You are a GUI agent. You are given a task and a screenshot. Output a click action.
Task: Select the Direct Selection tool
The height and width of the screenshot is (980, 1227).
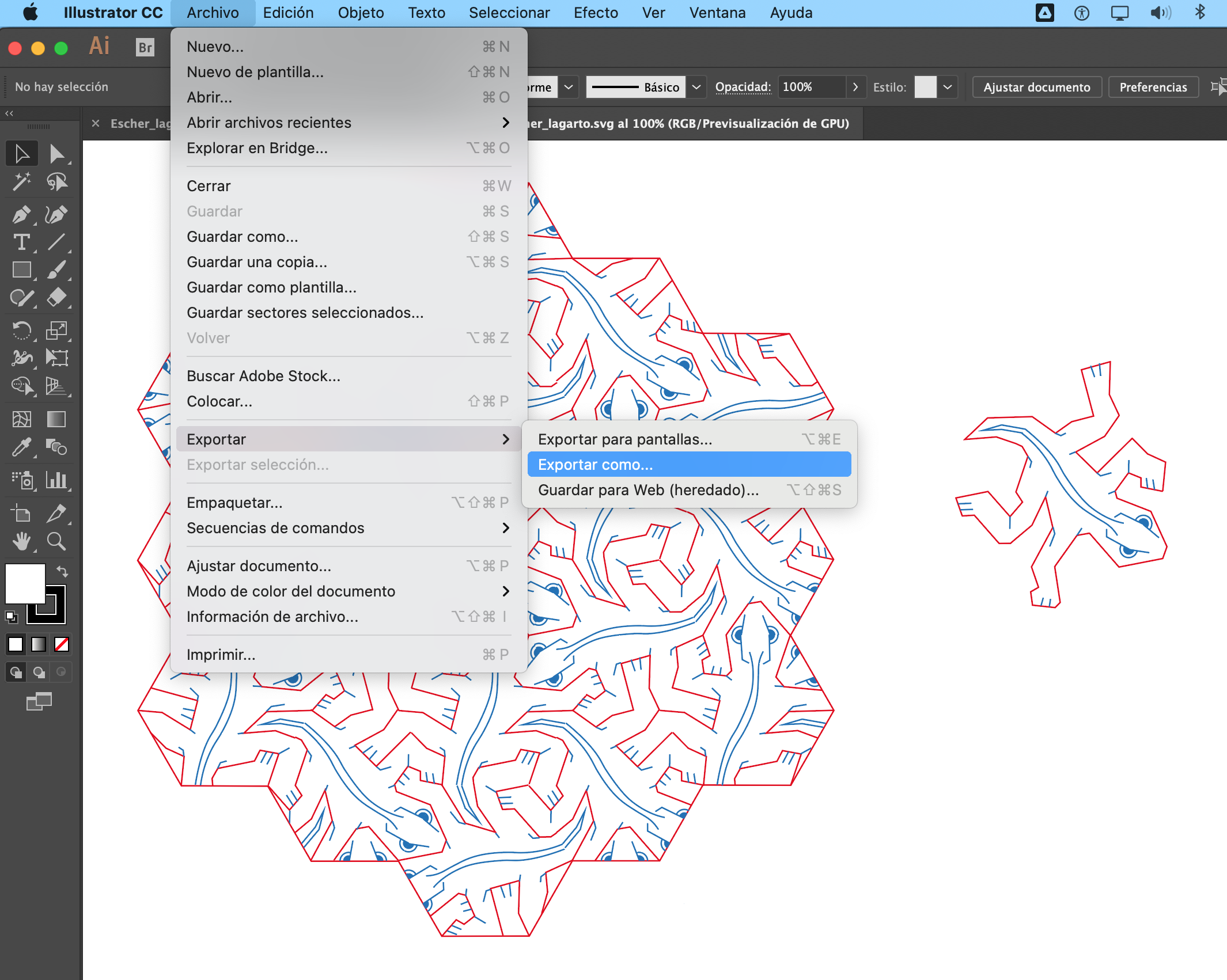[x=56, y=154]
